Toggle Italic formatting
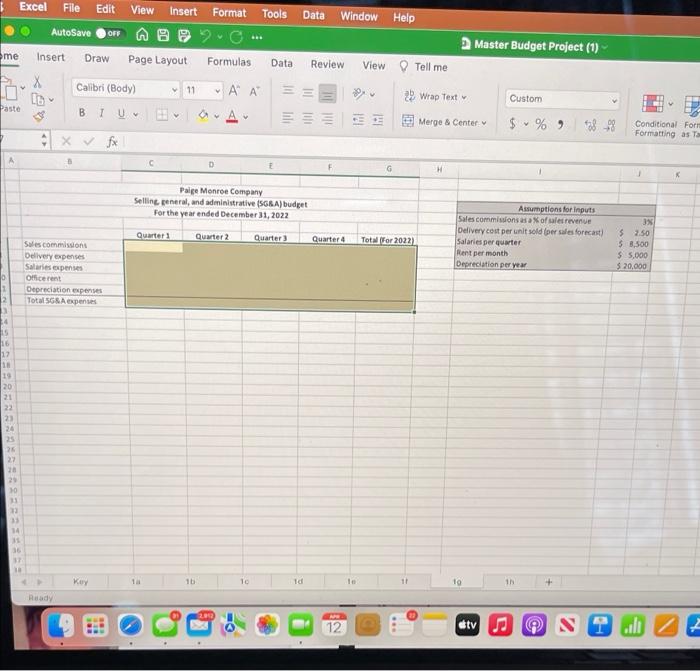The width and height of the screenshot is (700, 671). [101, 113]
